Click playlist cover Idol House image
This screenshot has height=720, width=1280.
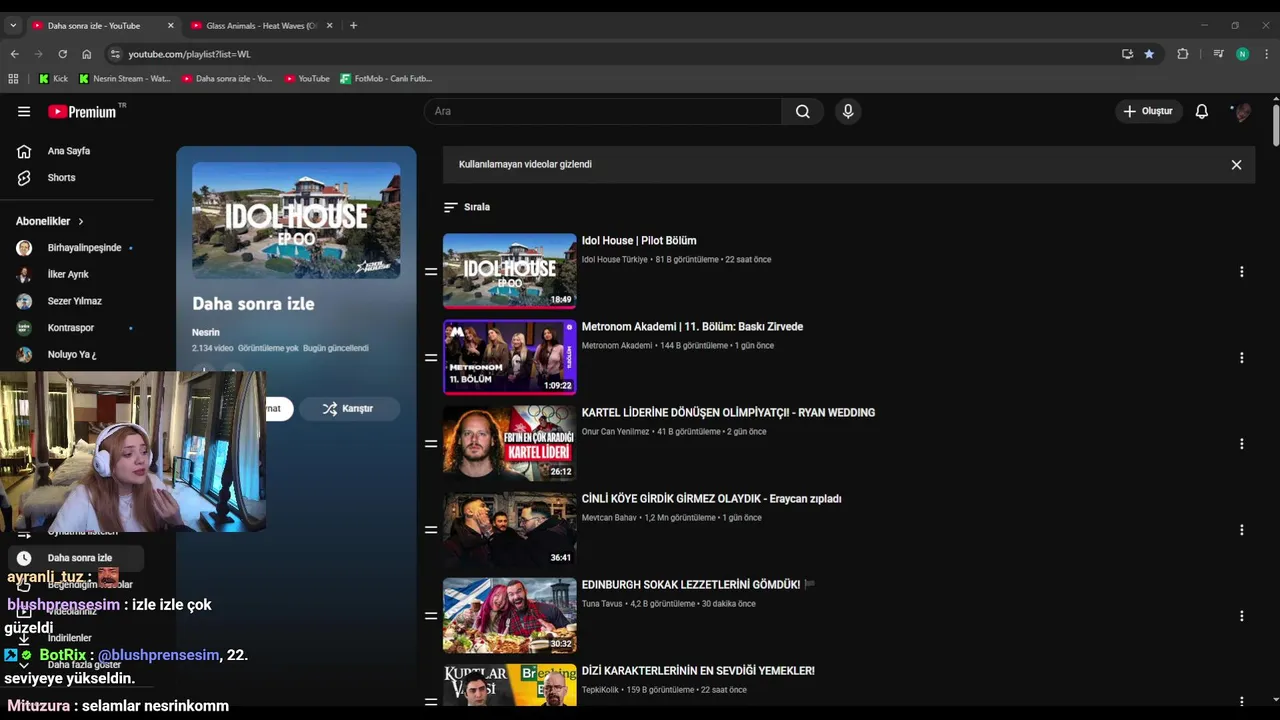[296, 220]
